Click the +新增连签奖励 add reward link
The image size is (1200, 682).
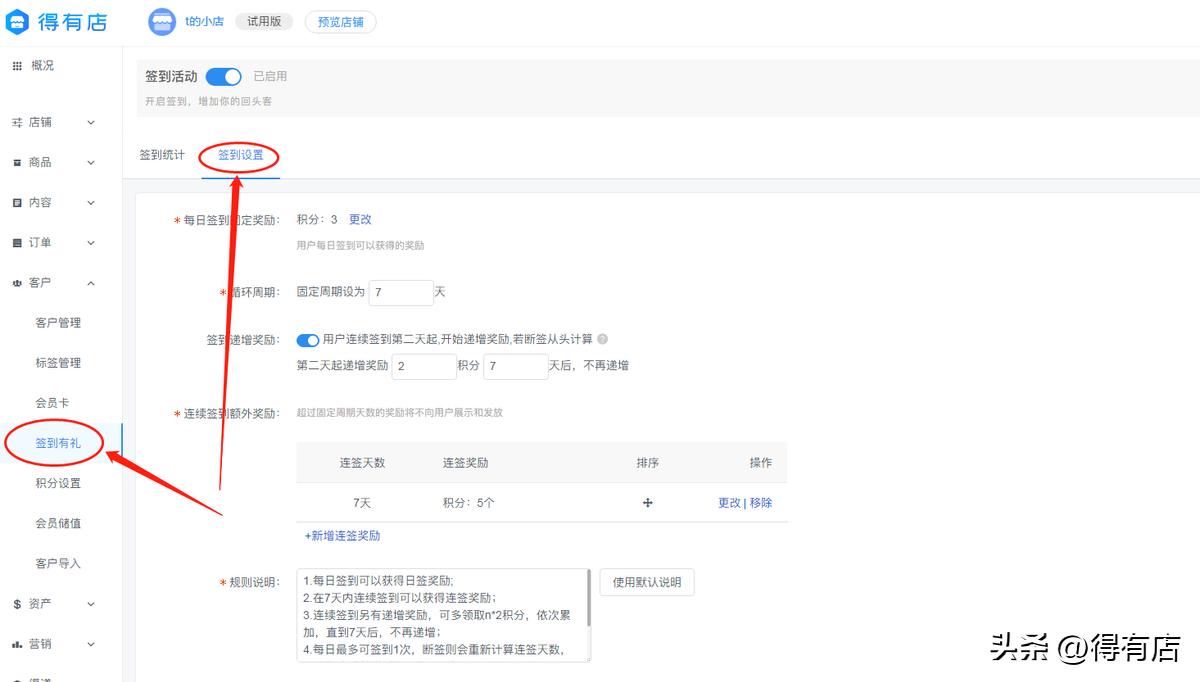pyautogui.click(x=340, y=535)
